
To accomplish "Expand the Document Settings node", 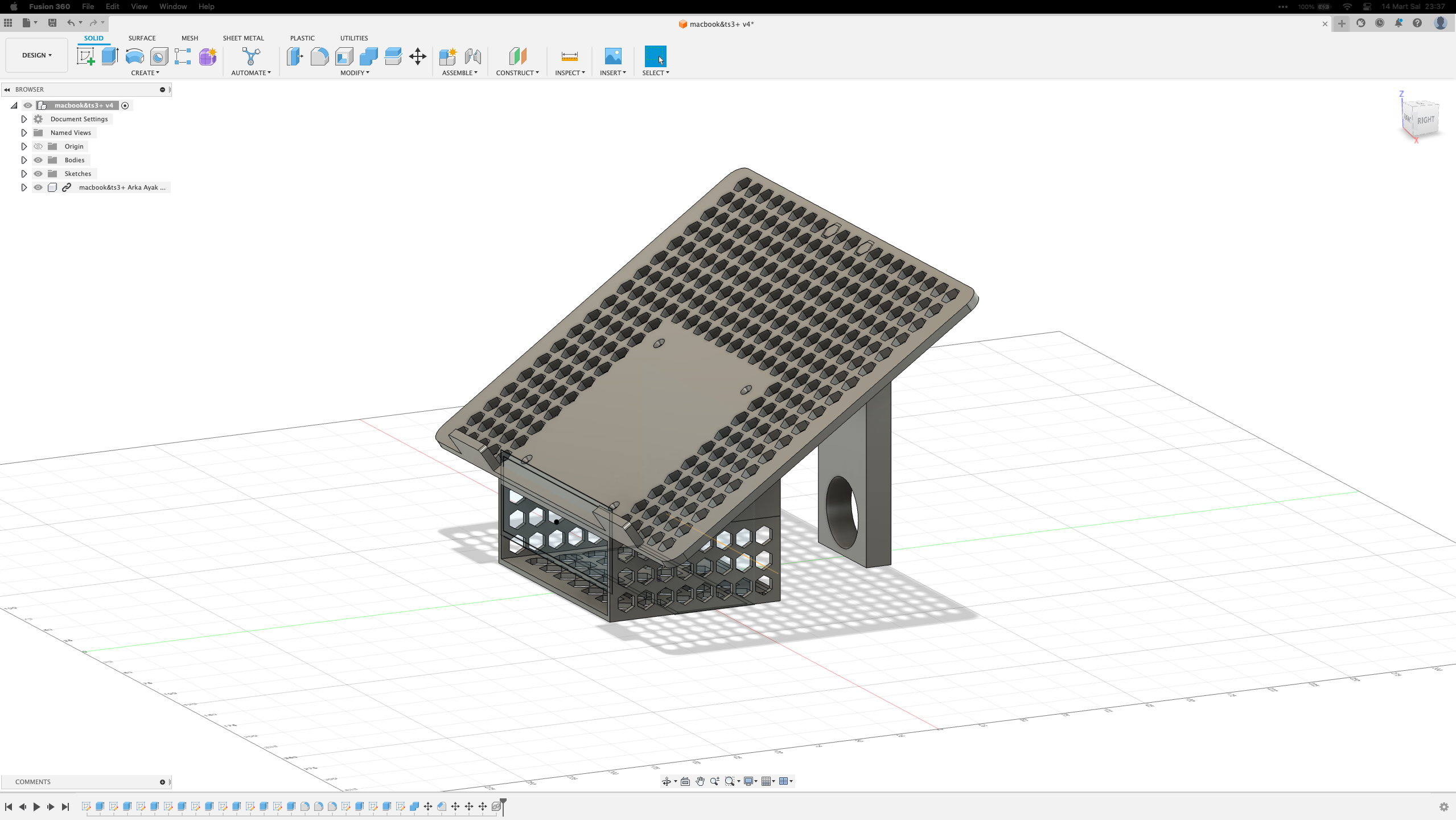I will click(x=24, y=119).
